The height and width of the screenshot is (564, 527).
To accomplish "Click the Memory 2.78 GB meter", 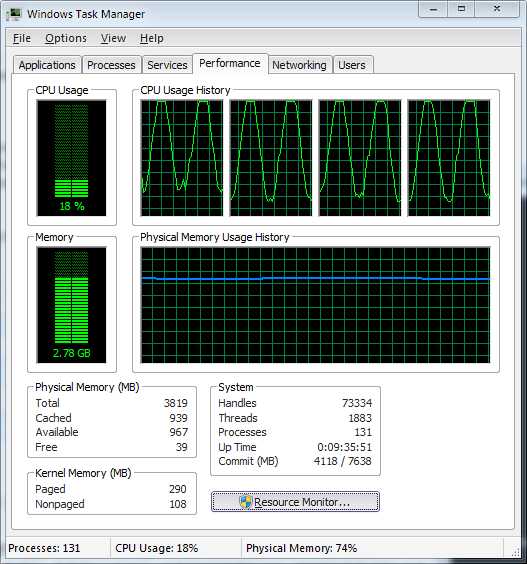I will click(x=72, y=305).
